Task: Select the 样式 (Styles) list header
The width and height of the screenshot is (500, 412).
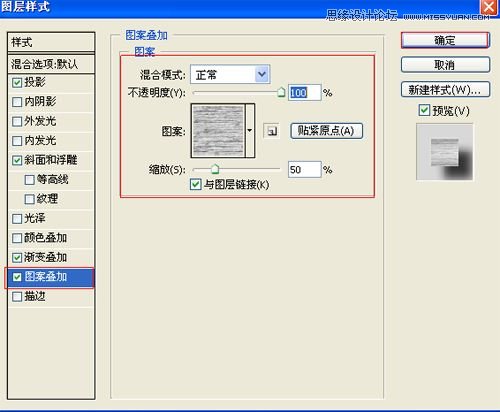Action: pyautogui.click(x=51, y=42)
